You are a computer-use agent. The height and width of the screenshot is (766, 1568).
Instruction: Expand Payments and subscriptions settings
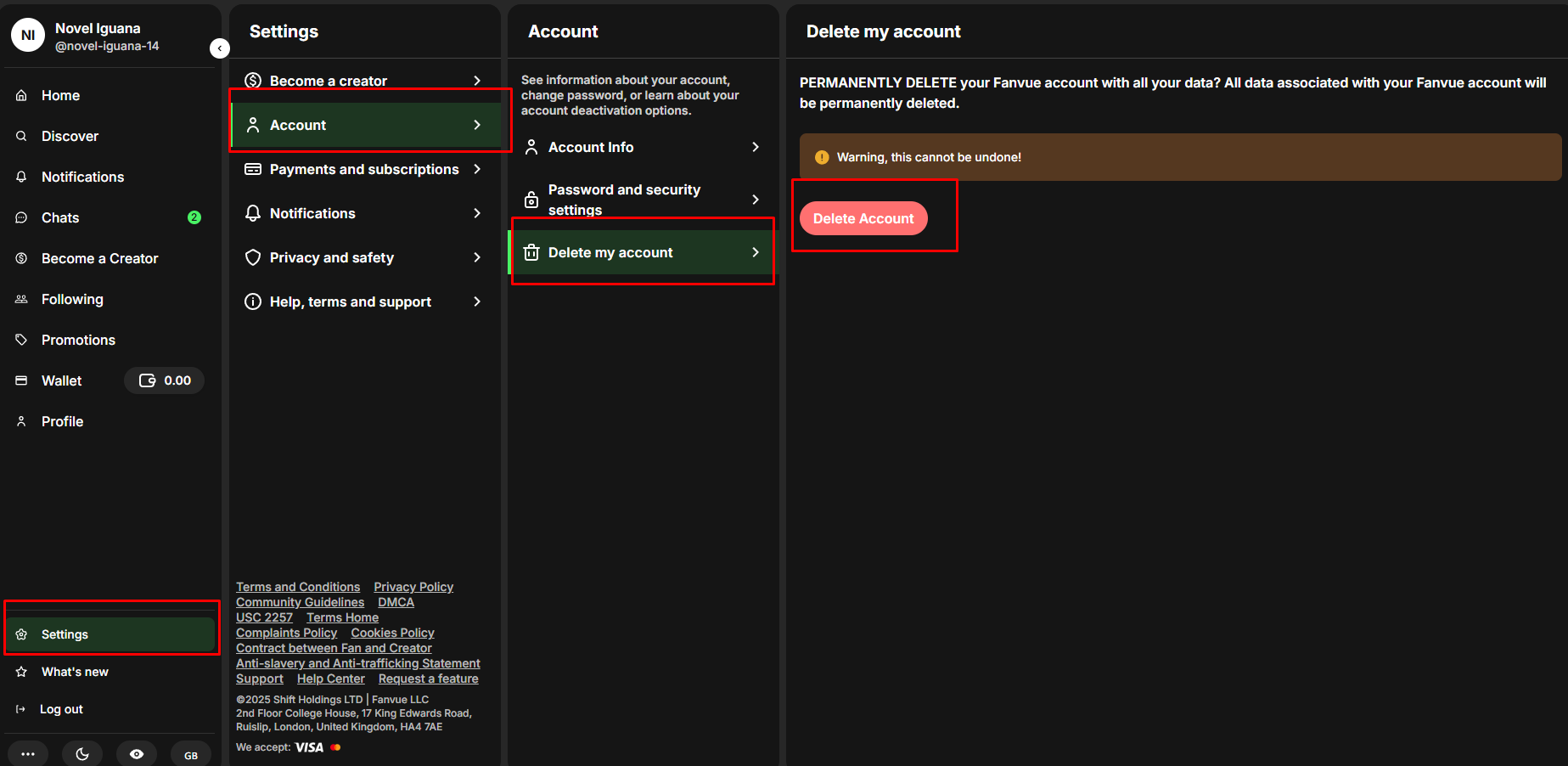coord(363,169)
